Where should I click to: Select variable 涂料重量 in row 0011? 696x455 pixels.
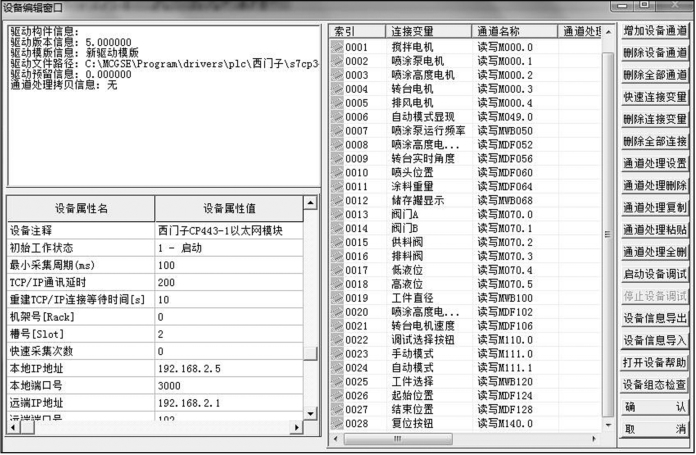(412, 186)
